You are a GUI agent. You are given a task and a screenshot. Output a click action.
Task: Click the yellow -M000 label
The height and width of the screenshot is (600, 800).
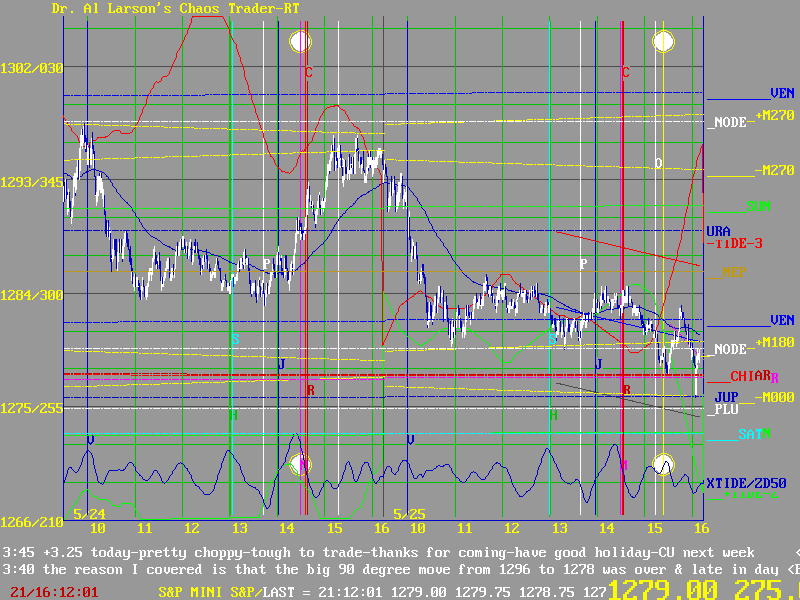coord(774,396)
